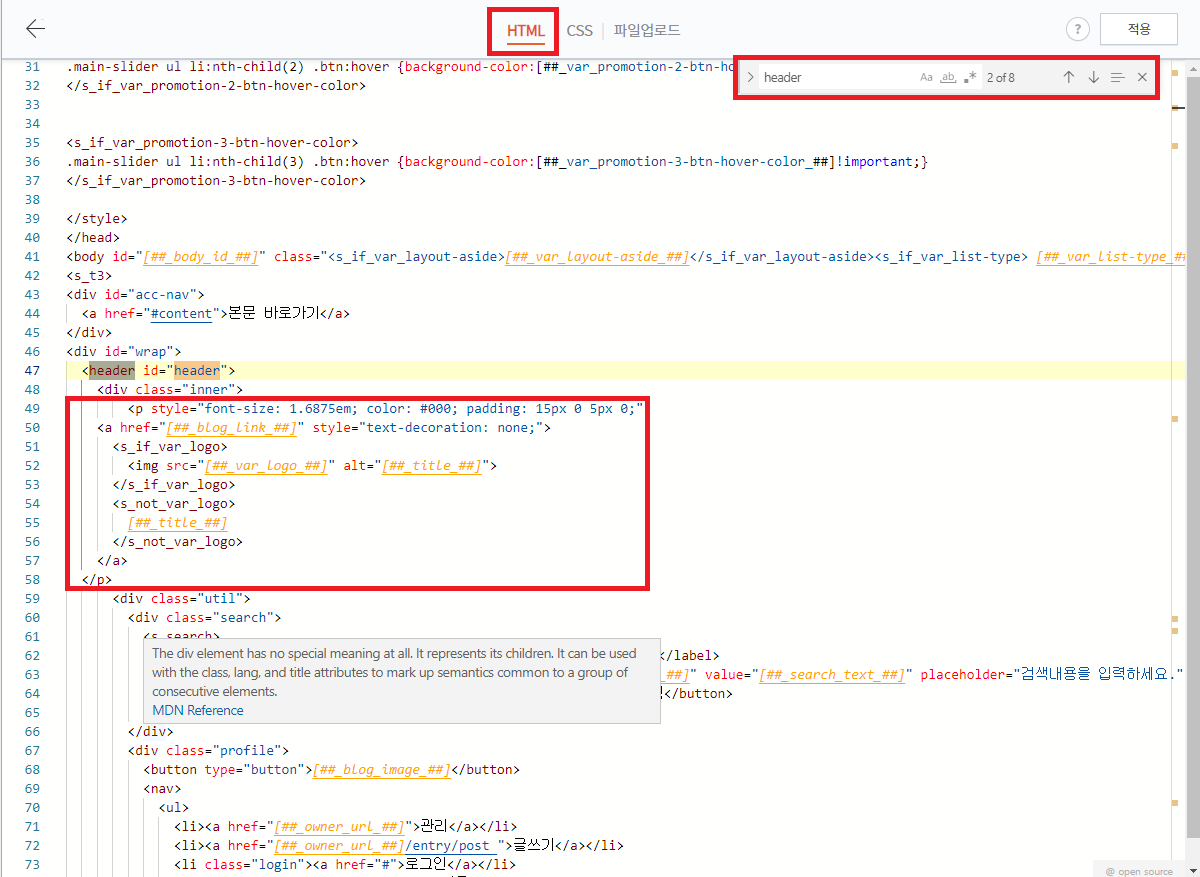Click the [##_title_##] text on line 55
1200x877 pixels.
(178, 522)
